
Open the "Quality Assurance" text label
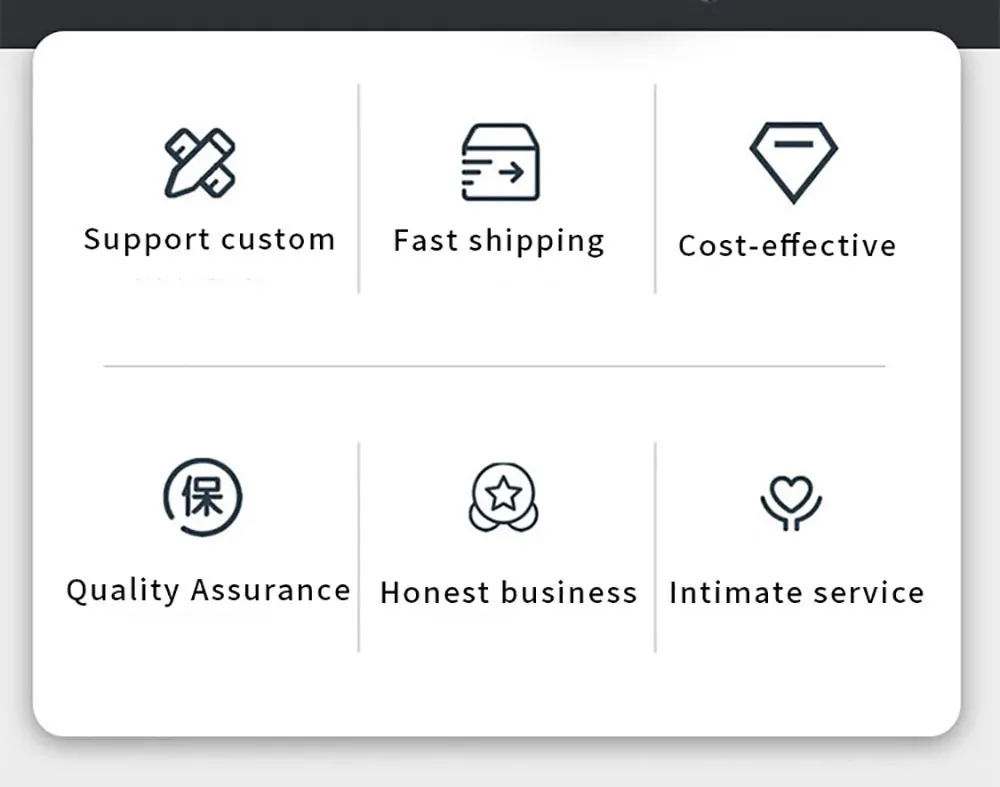click(x=208, y=590)
